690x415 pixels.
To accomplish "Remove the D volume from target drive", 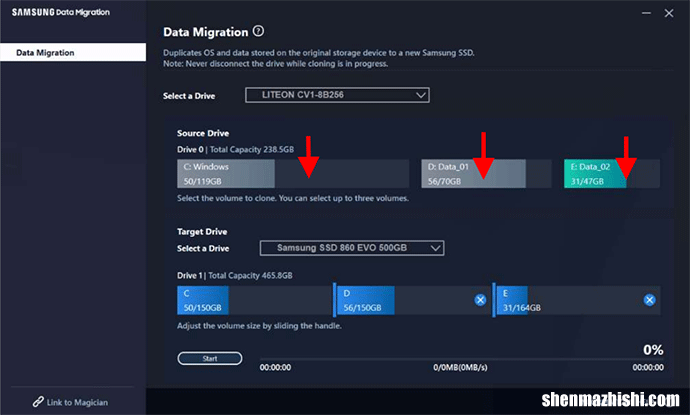I will (x=480, y=300).
